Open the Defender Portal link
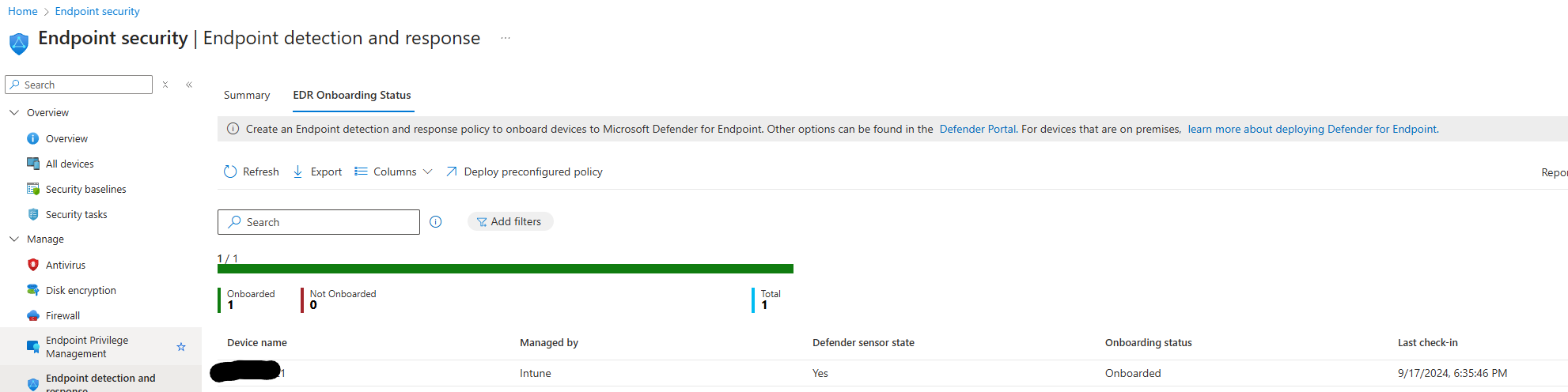The image size is (1568, 392). (x=977, y=129)
